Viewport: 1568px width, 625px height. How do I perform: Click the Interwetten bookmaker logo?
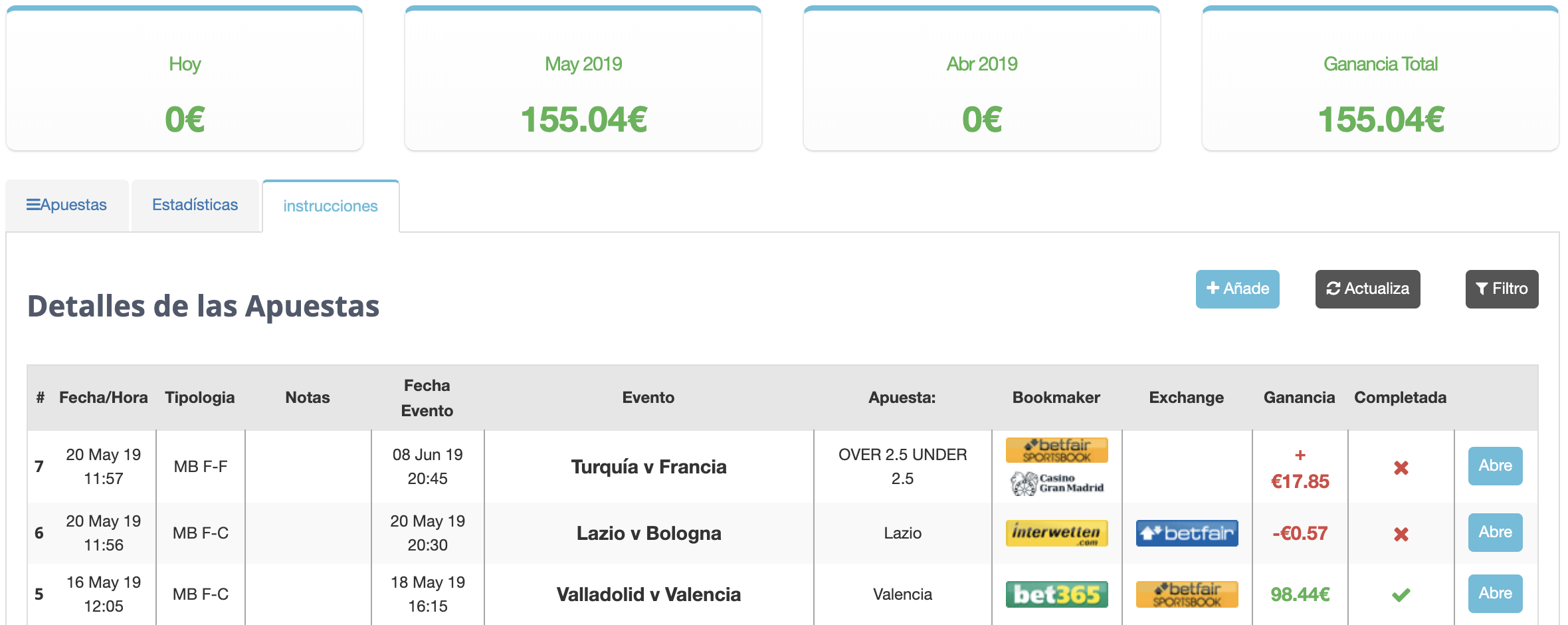[x=1056, y=533]
